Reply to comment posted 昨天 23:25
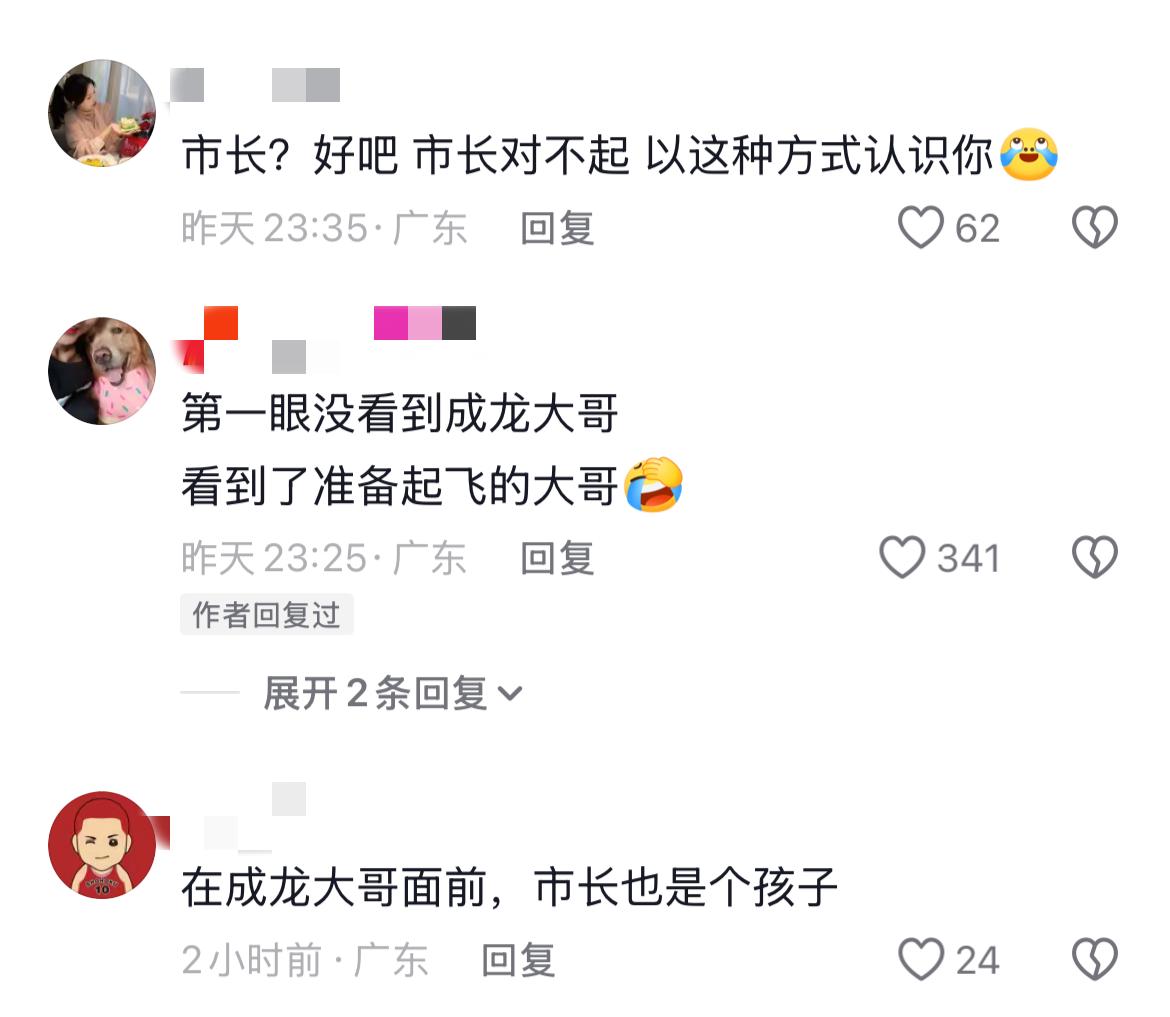1170x1017 pixels. coord(557,558)
